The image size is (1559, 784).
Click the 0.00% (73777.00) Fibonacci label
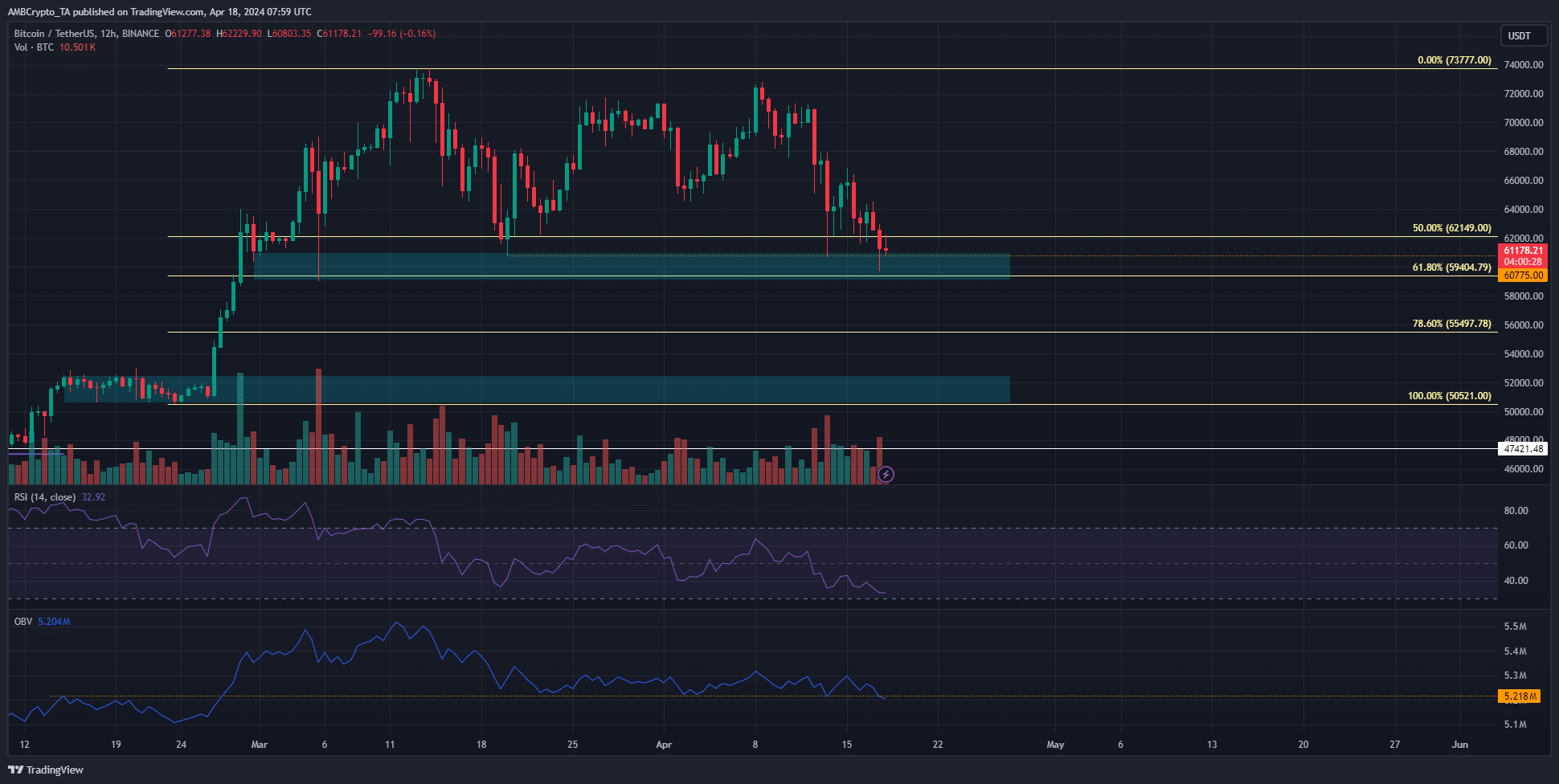[x=1455, y=60]
